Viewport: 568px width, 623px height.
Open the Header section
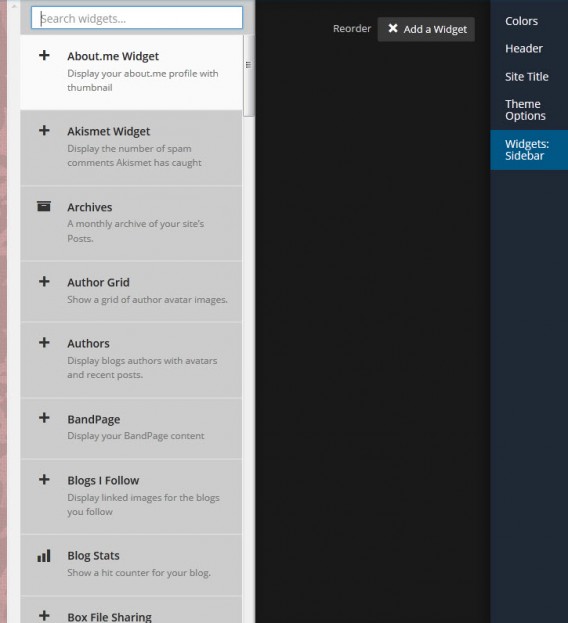click(x=524, y=48)
